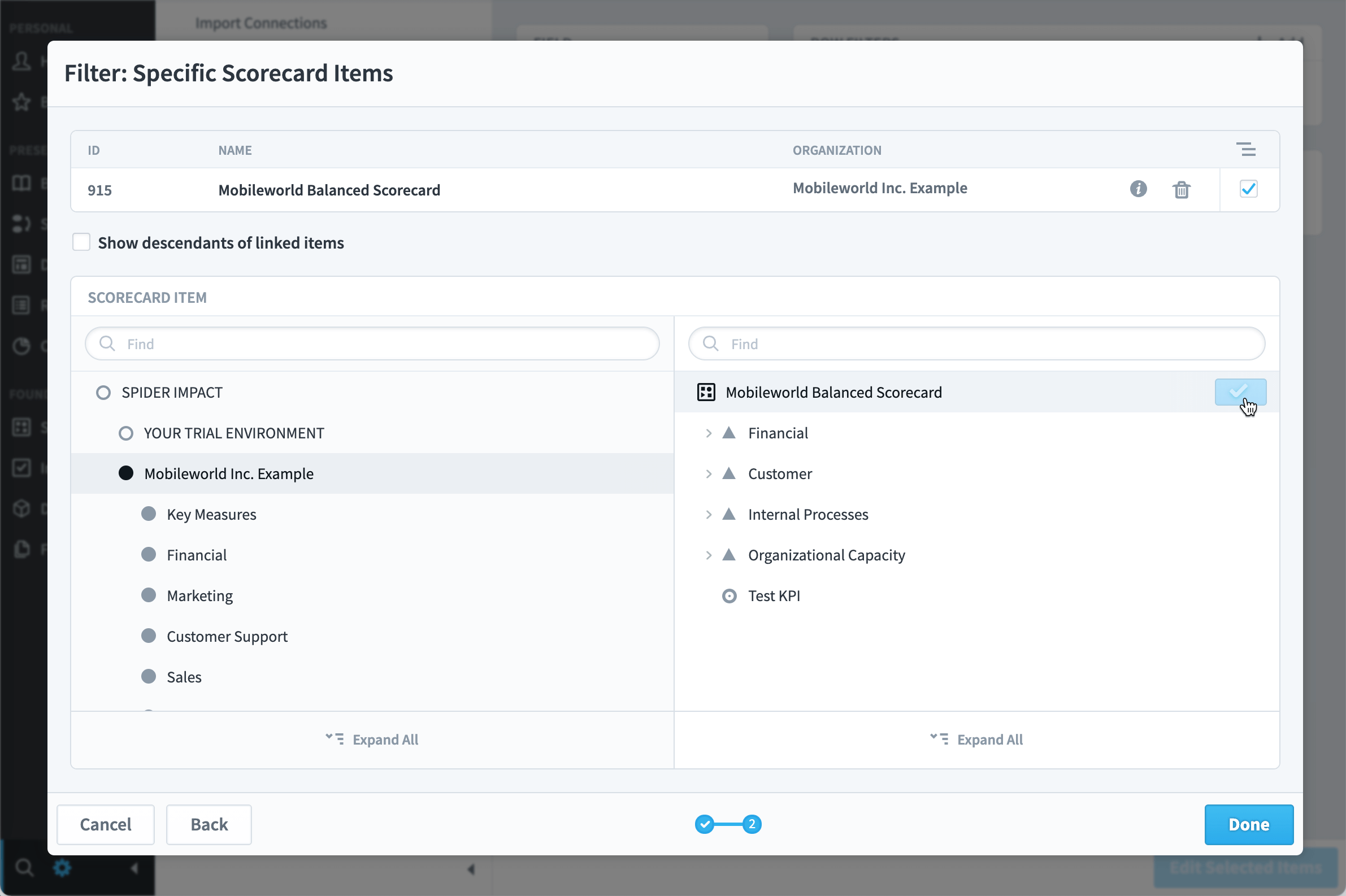Viewport: 1346px width, 896px height.
Task: Select Internal Processes label in scorecard tree
Action: (x=808, y=514)
